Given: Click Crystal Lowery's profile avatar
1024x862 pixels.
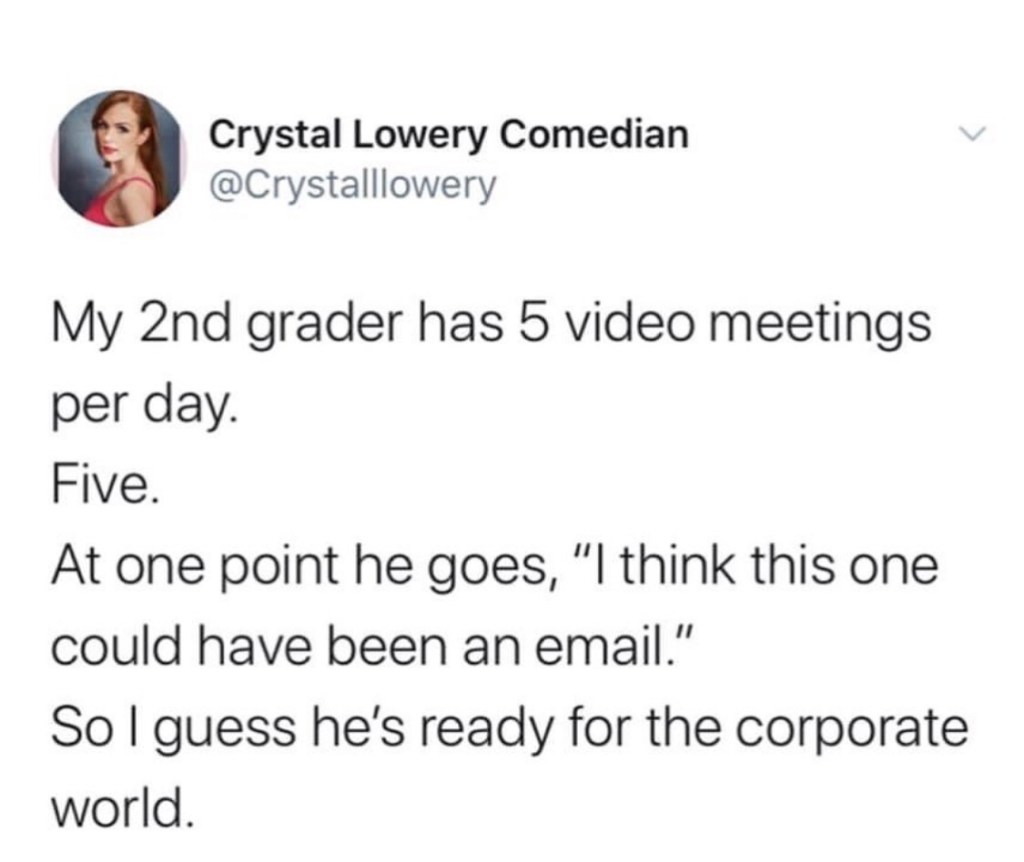Looking at the screenshot, I should (x=120, y=158).
